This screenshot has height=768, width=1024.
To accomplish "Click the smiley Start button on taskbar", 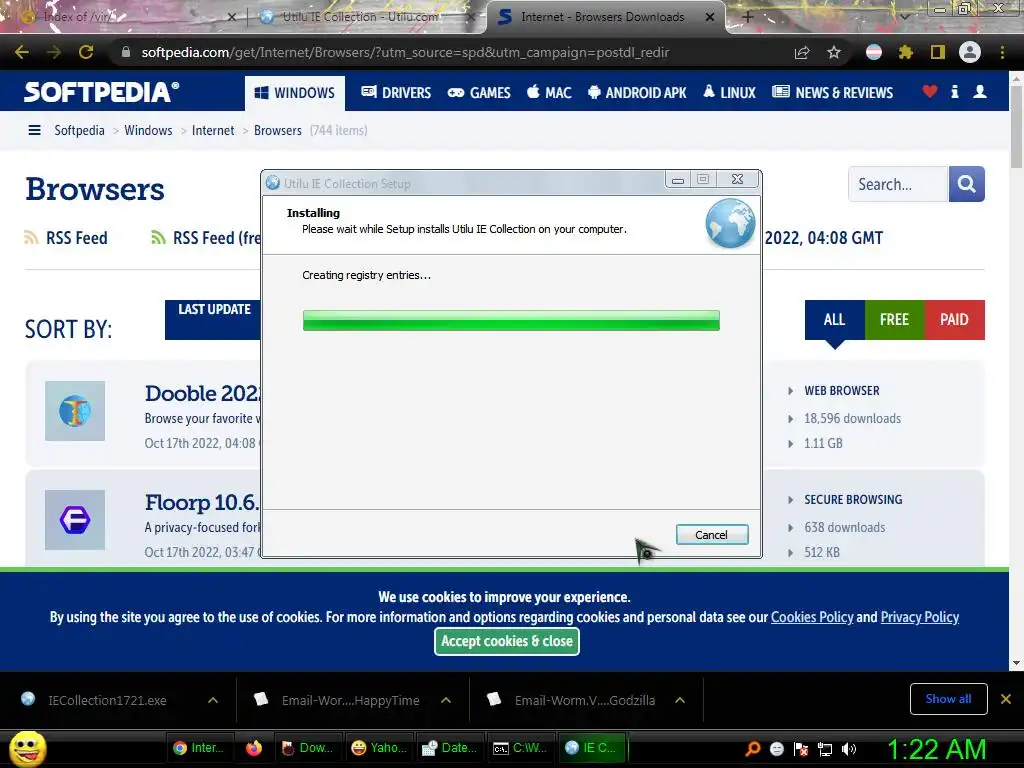I will pyautogui.click(x=27, y=748).
